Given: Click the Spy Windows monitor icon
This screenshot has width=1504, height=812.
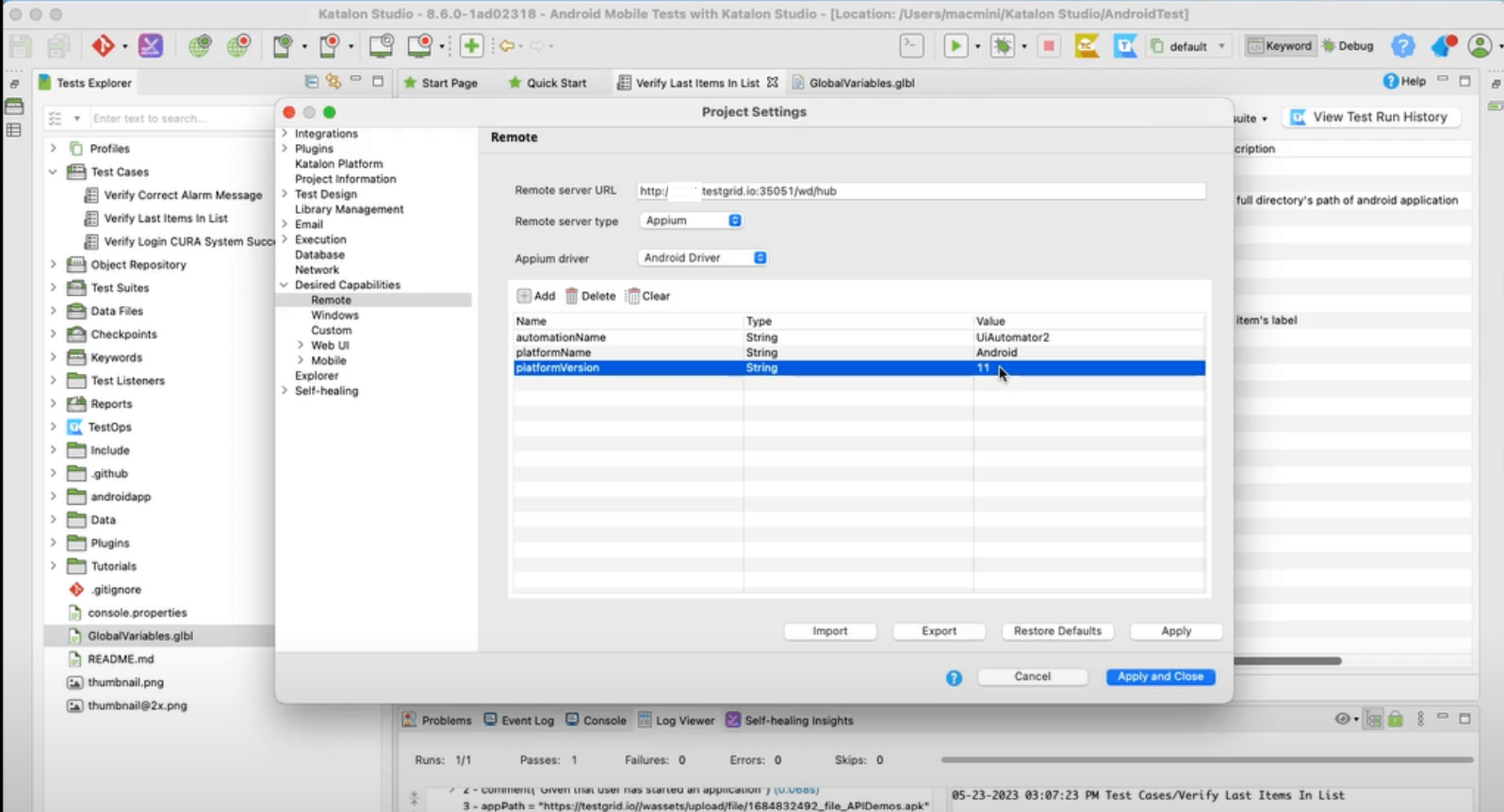Looking at the screenshot, I should click(x=381, y=45).
